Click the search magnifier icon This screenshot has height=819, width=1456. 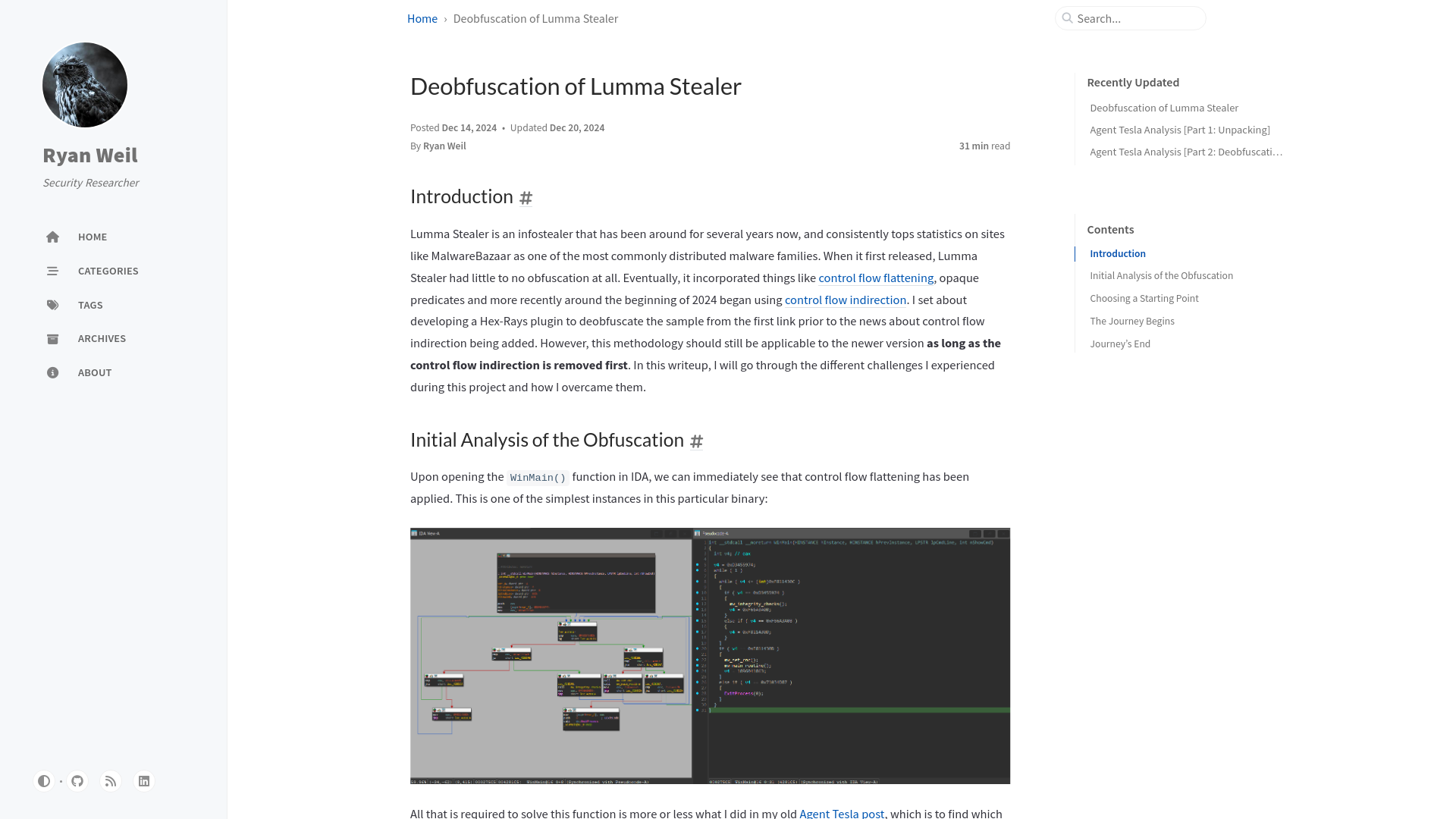pos(1067,18)
